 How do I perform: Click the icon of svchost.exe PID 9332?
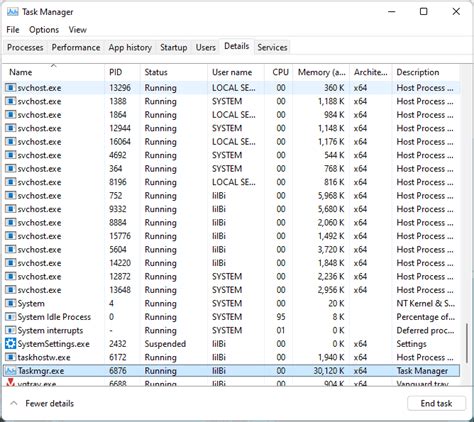click(x=11, y=209)
